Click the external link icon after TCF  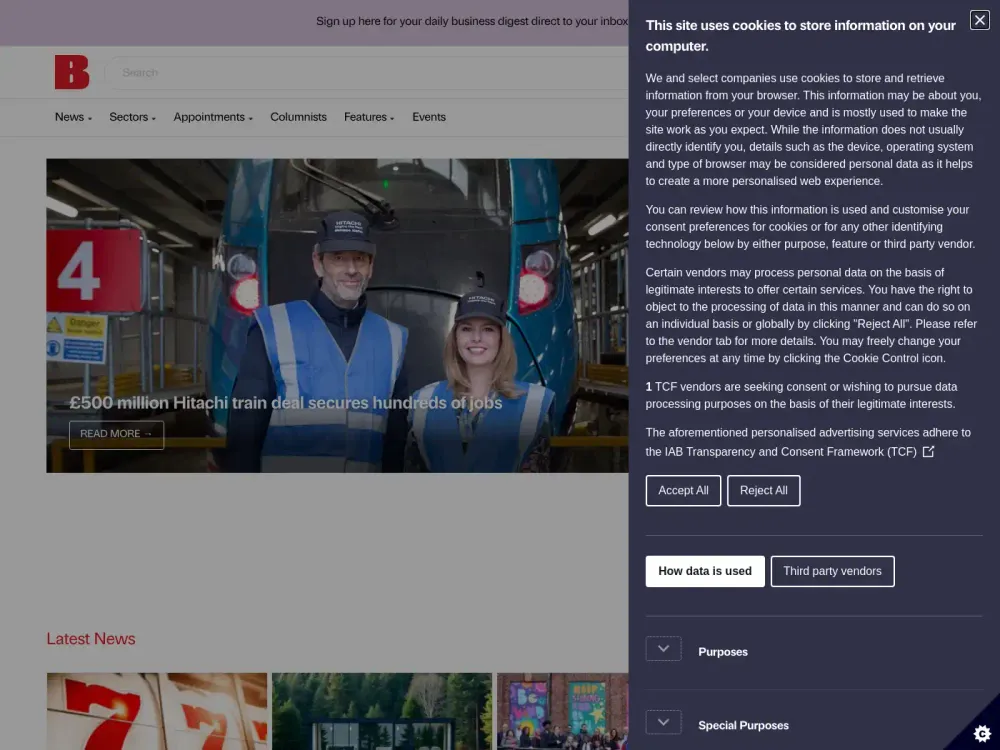pos(928,452)
